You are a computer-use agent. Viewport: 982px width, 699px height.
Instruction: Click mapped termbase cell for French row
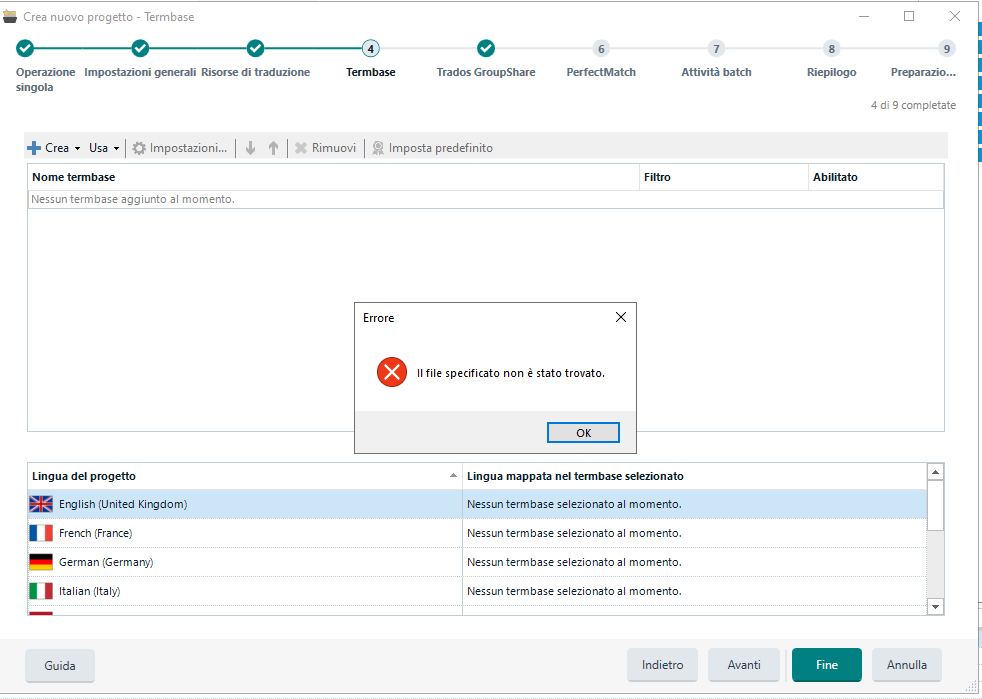pyautogui.click(x=694, y=533)
